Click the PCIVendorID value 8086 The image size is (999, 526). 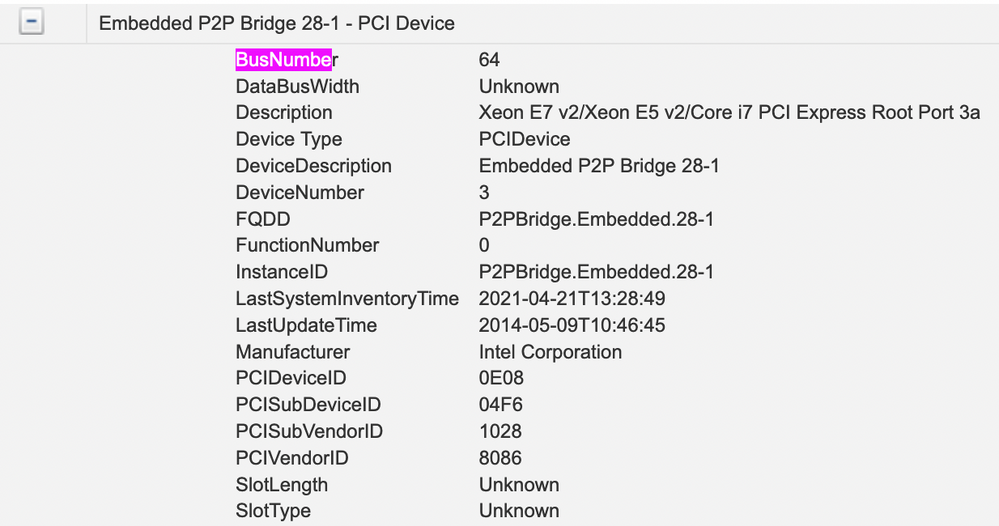(x=500, y=458)
